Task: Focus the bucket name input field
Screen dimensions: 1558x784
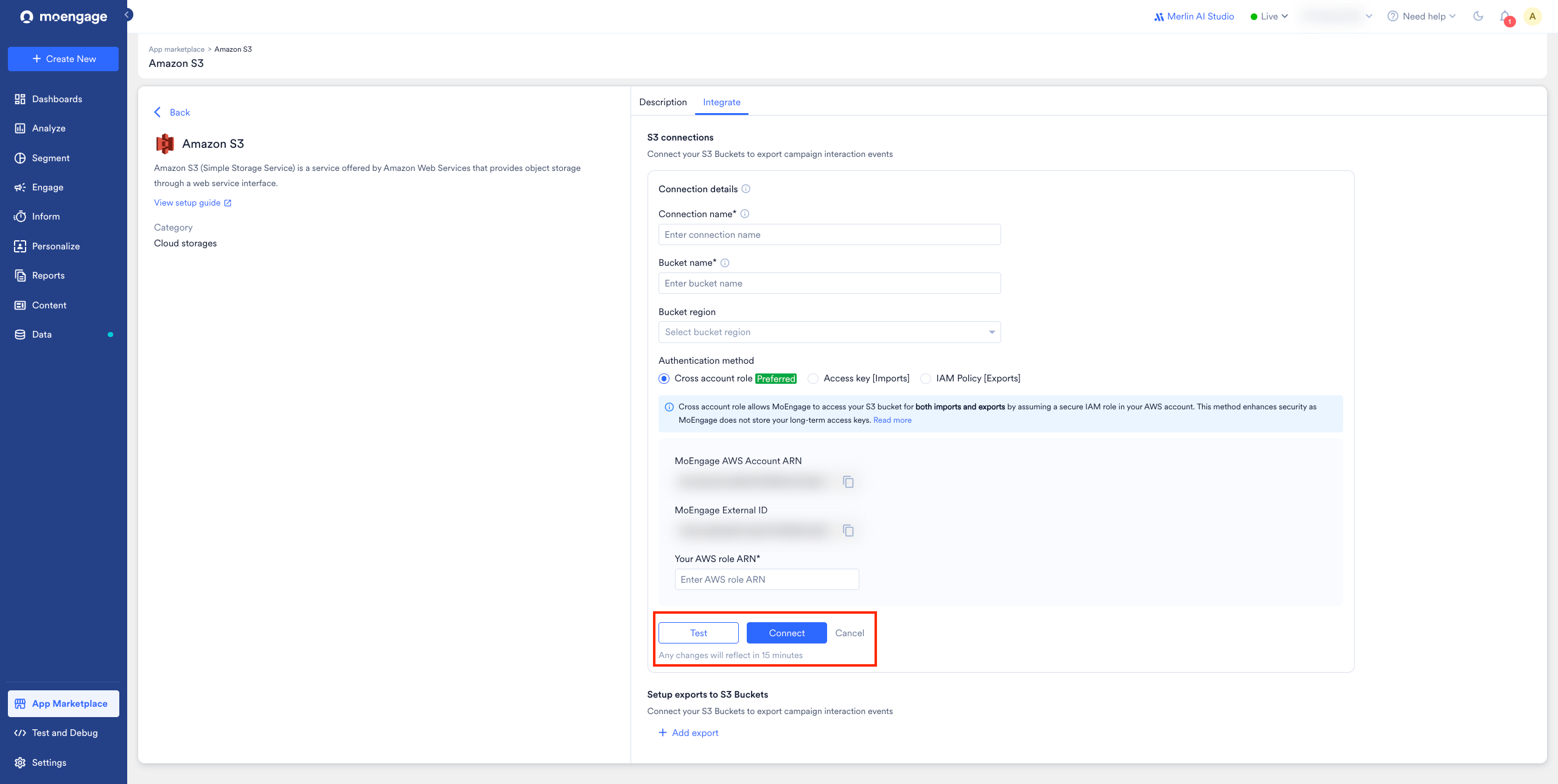Action: [x=830, y=283]
